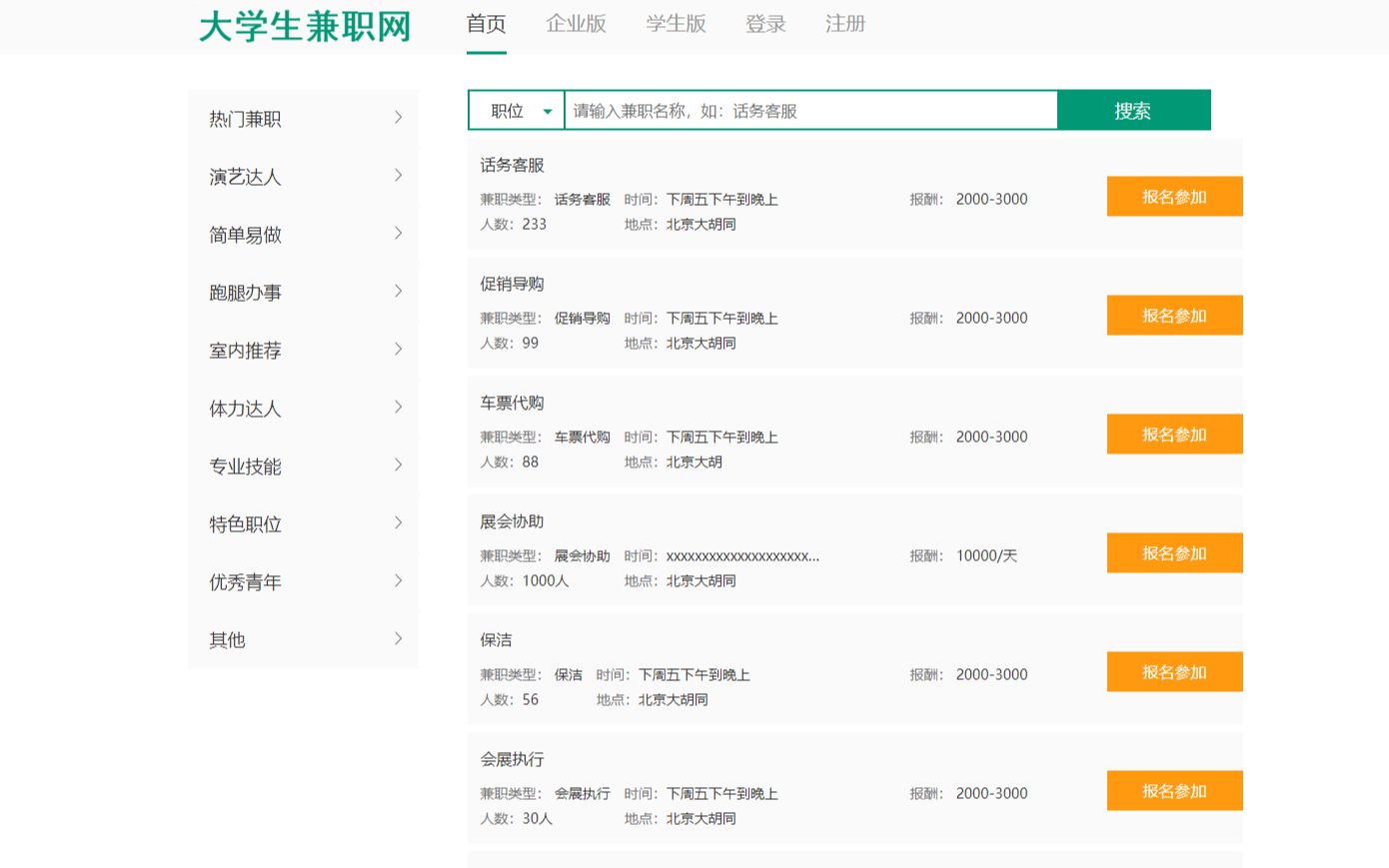Open the 话务客服 job title
Viewport: 1389px width, 868px height.
click(512, 165)
